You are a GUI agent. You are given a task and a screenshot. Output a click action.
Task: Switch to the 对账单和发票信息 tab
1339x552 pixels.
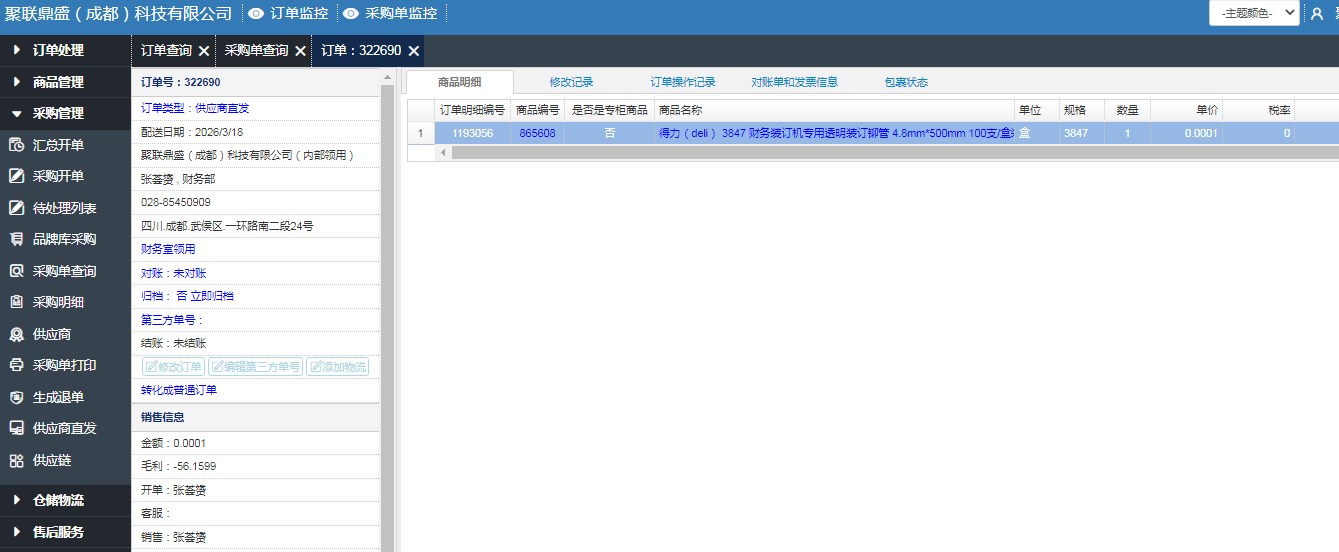click(x=794, y=82)
